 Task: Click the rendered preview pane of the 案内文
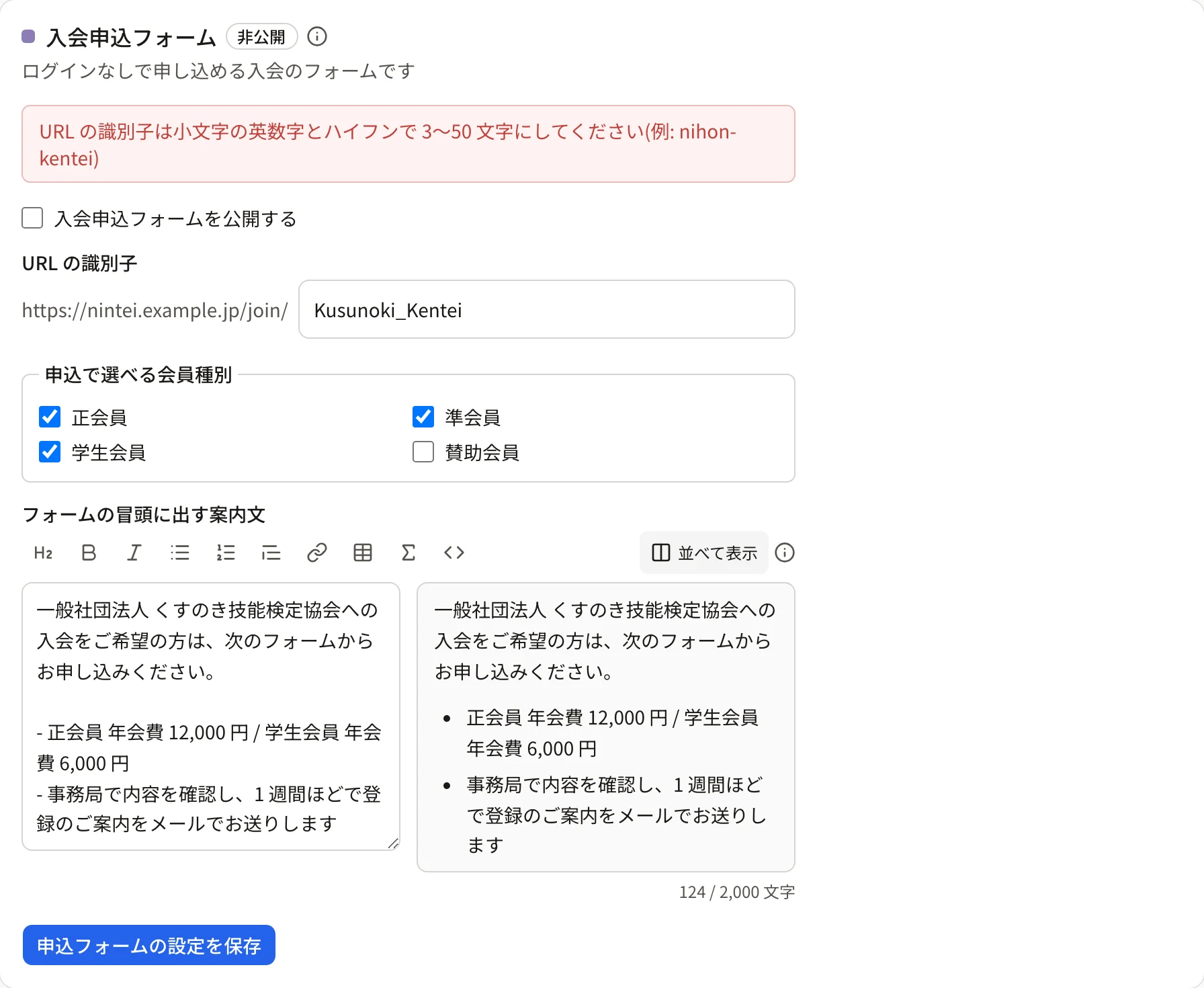(x=606, y=727)
